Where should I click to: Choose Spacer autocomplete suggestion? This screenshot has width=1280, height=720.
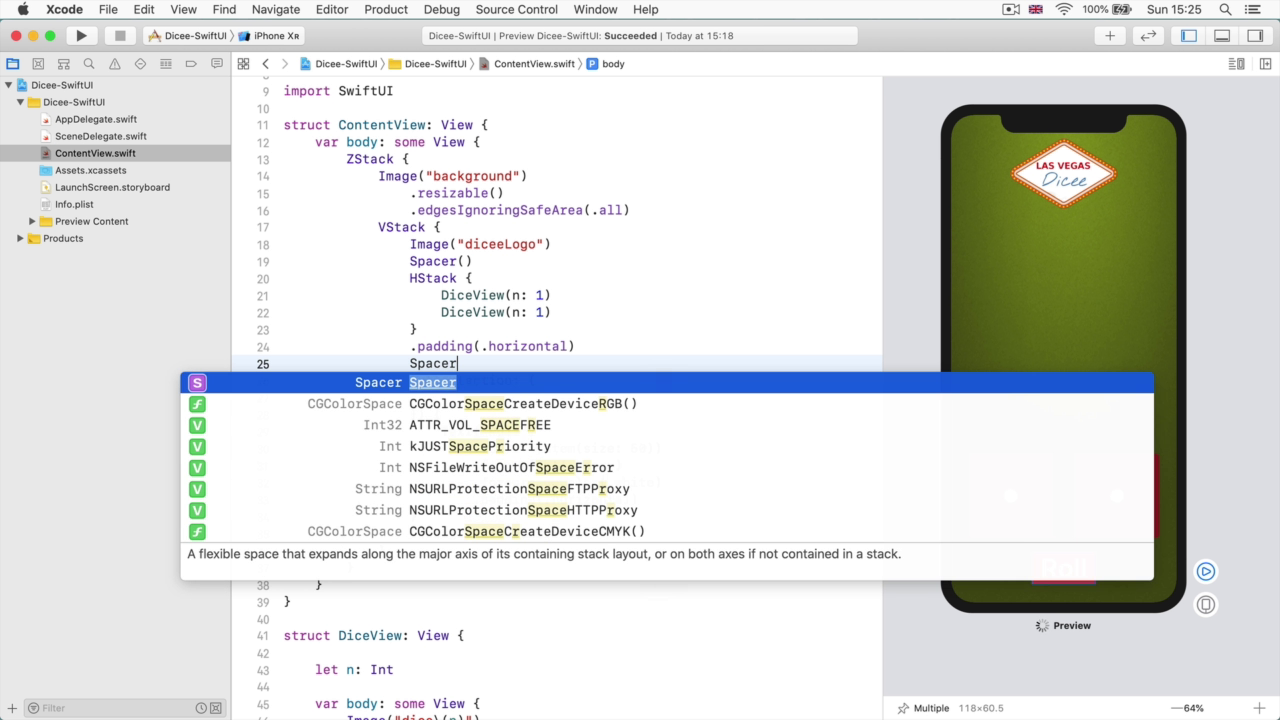pos(667,382)
